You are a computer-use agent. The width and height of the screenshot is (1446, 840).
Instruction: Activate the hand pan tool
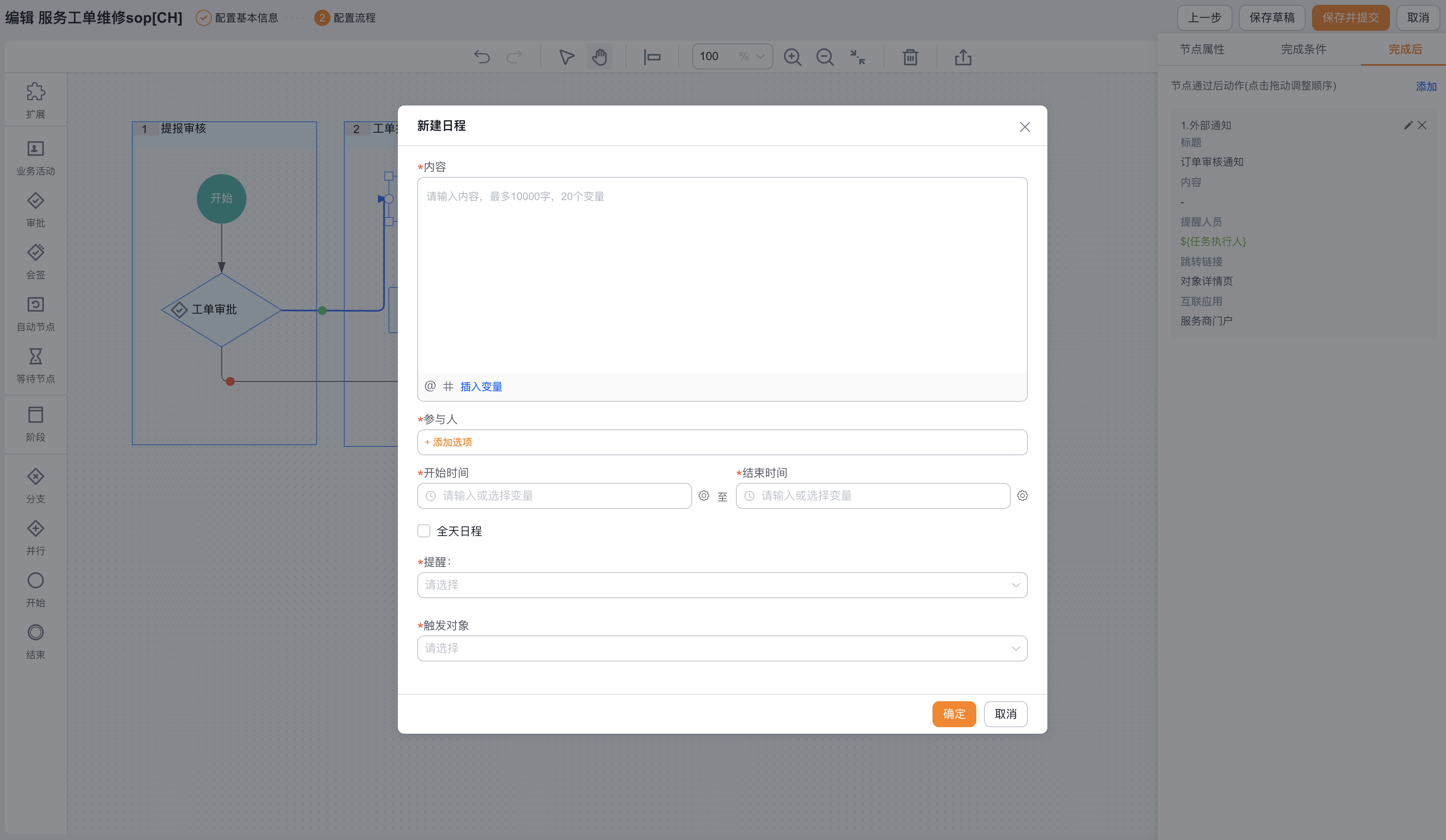click(600, 57)
